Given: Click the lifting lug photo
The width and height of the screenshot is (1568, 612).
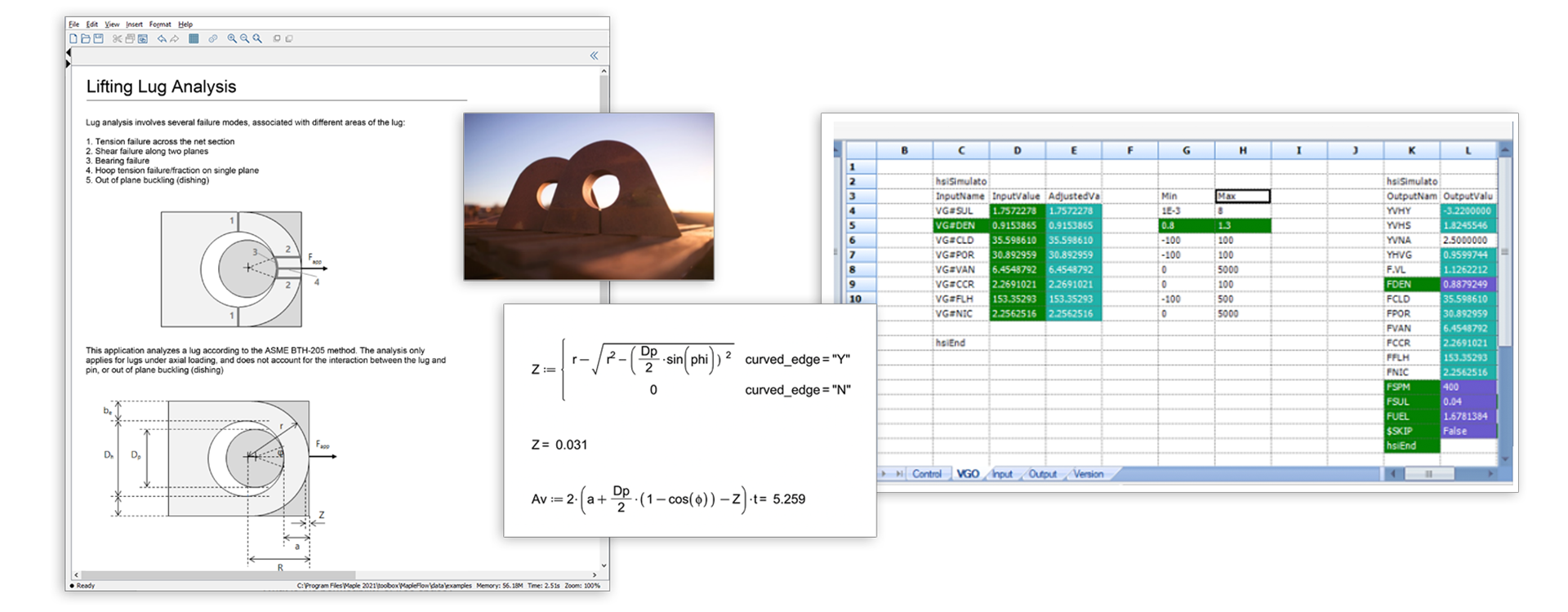Looking at the screenshot, I should 588,196.
